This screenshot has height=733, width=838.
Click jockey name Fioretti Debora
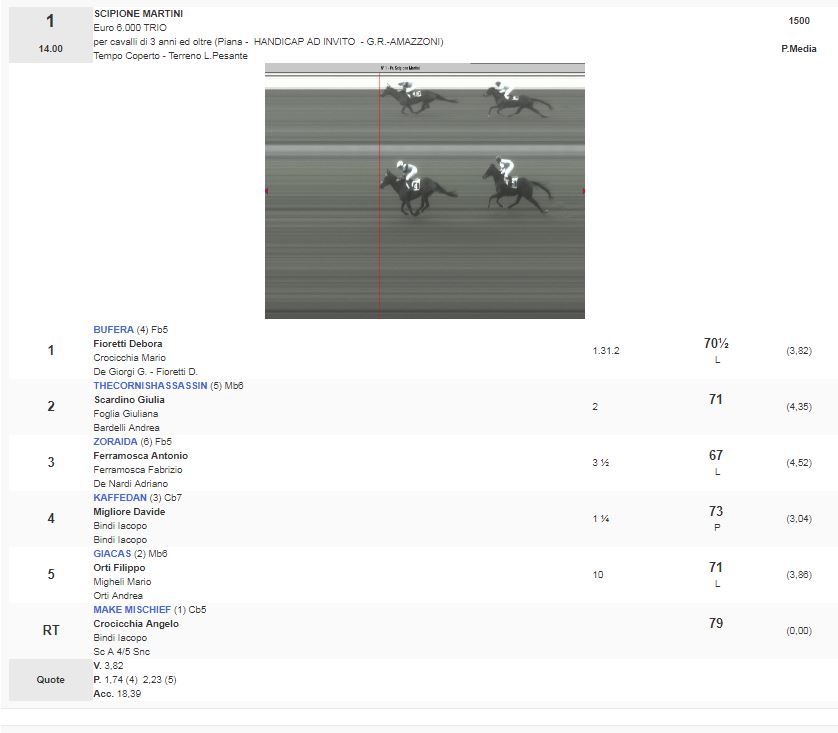[x=128, y=344]
